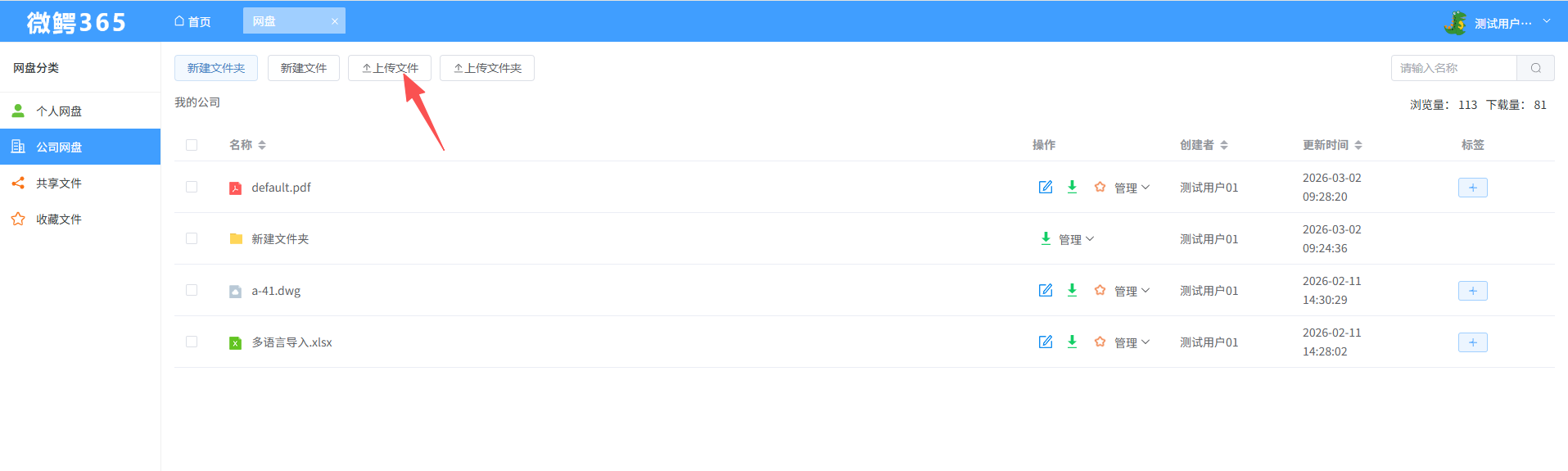Switch to the 首页 tab
Screen dimensions: 1568x471
tap(192, 22)
